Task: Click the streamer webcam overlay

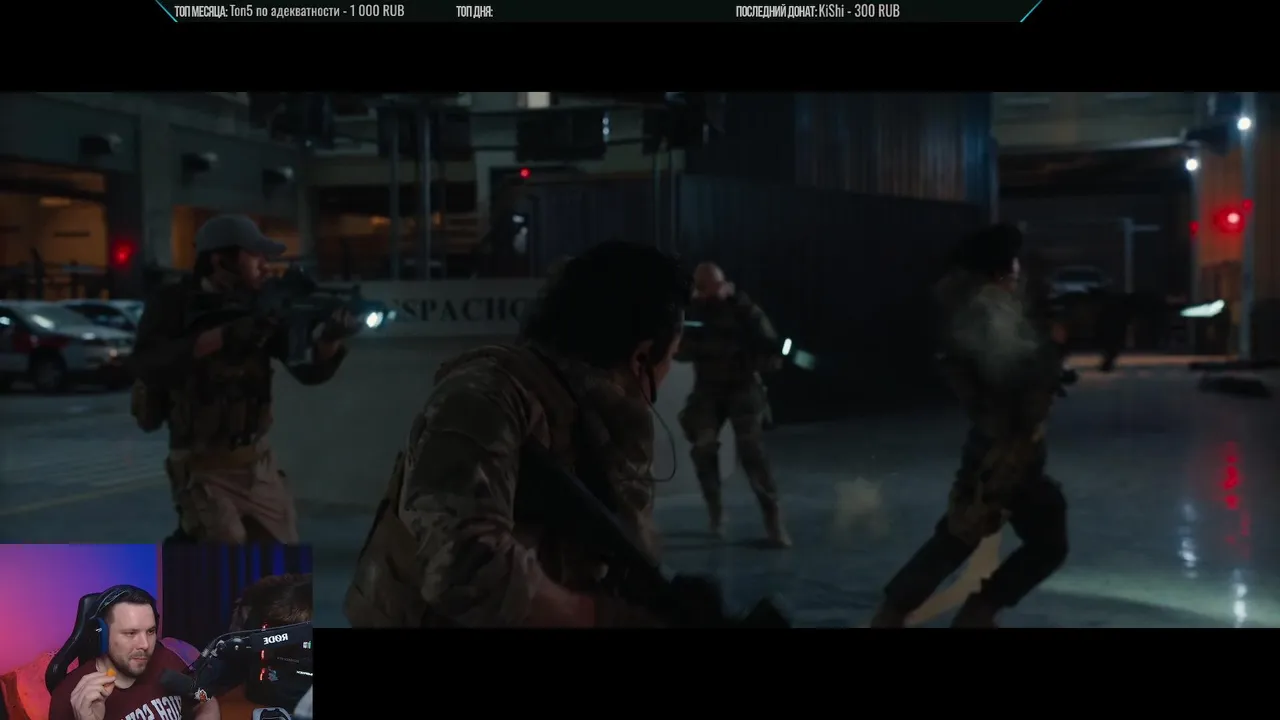Action: tap(156, 632)
